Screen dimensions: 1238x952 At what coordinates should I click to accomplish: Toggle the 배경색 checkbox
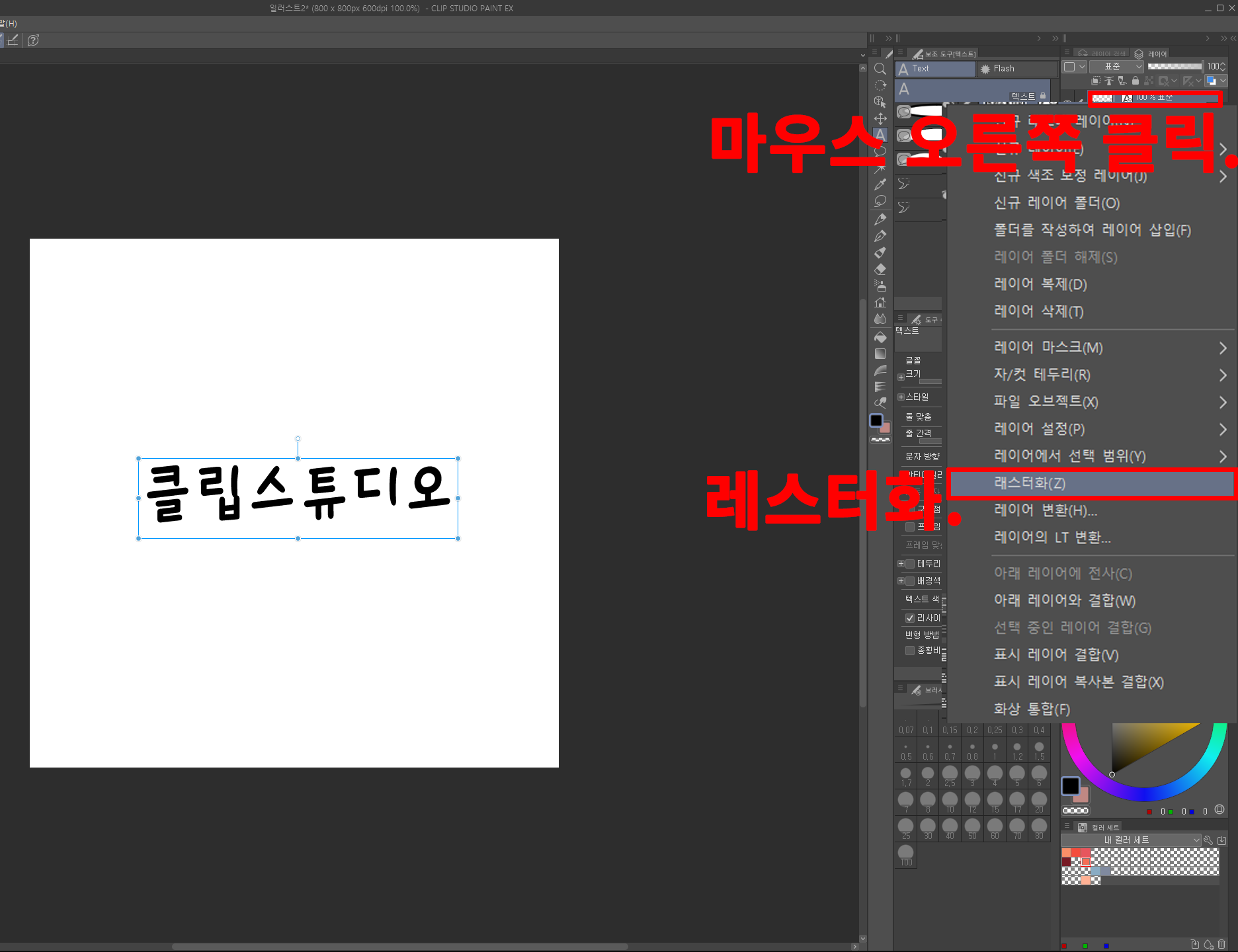[x=910, y=581]
